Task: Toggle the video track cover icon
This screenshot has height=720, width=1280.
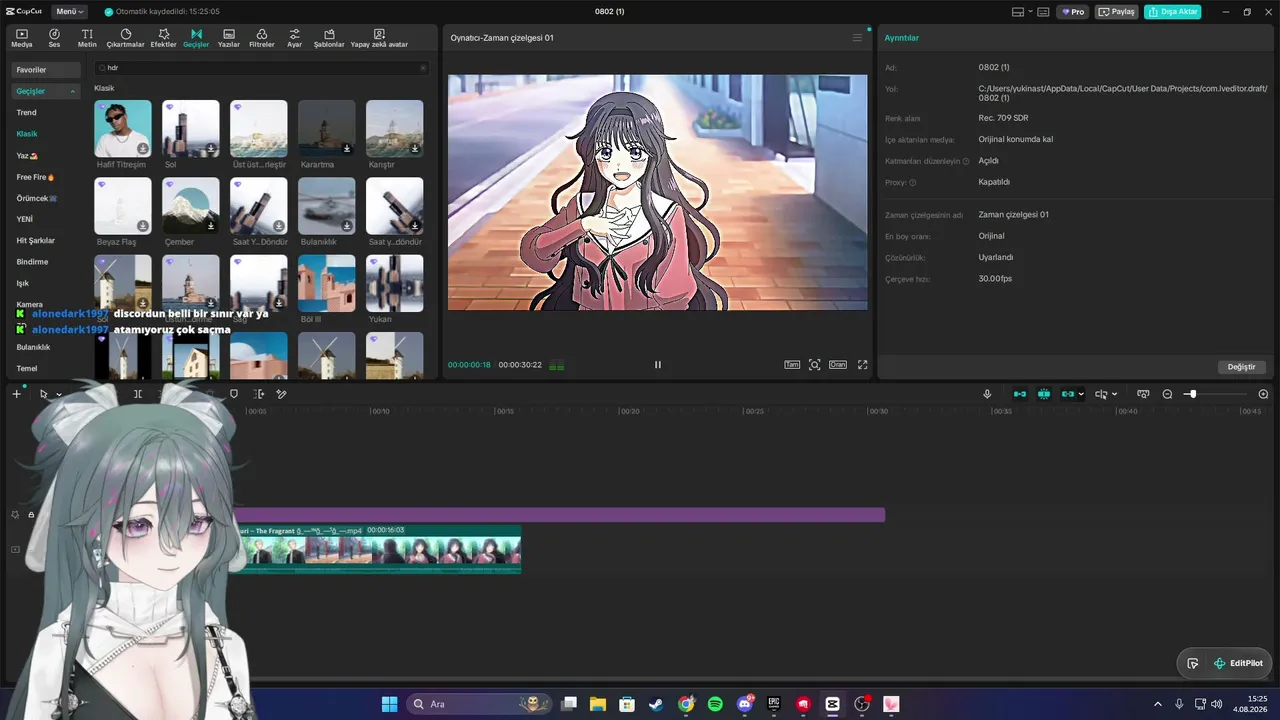Action: pyautogui.click(x=15, y=550)
